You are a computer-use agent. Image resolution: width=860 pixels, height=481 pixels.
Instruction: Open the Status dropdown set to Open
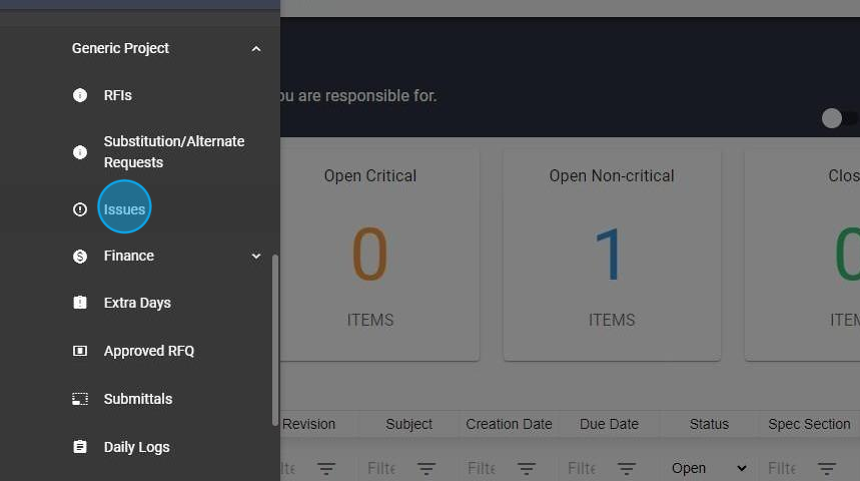(709, 468)
